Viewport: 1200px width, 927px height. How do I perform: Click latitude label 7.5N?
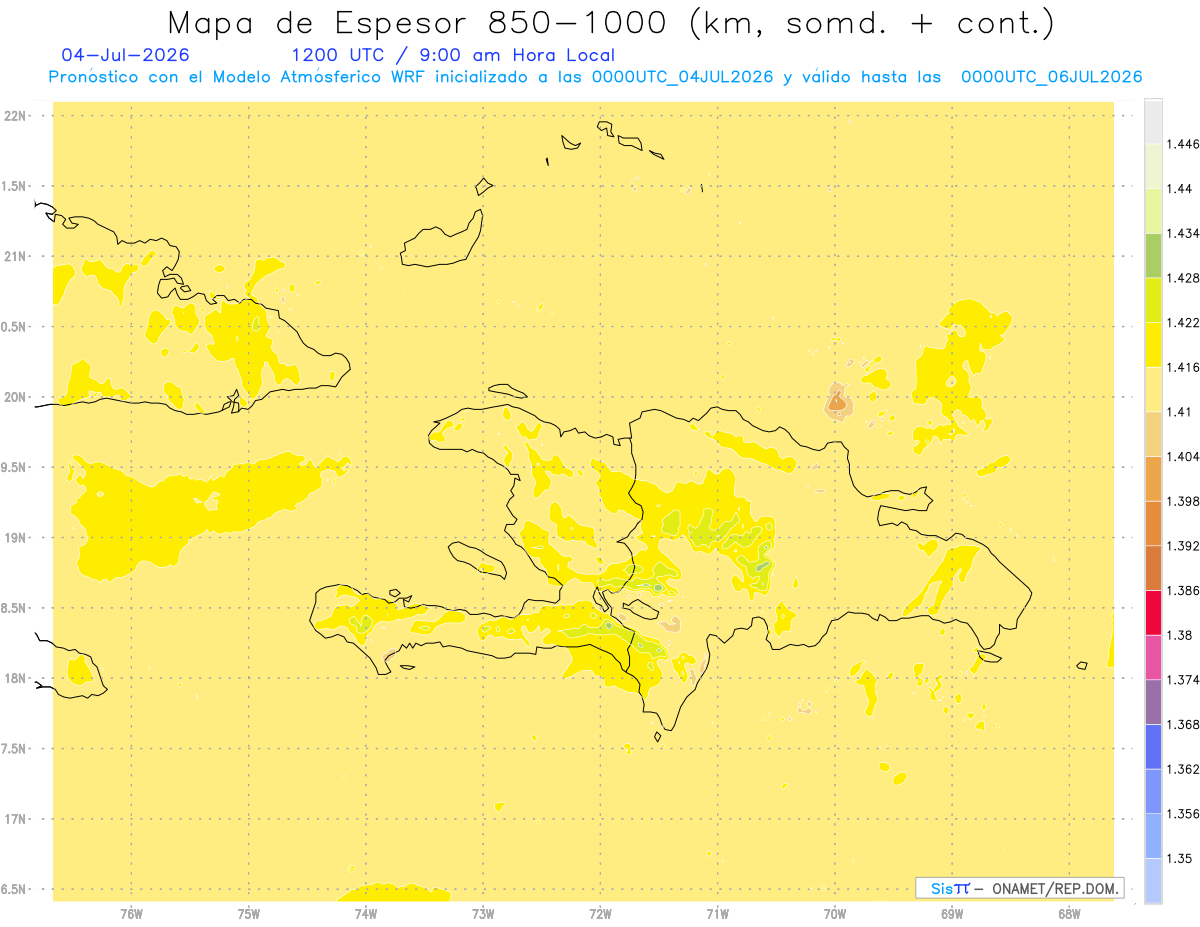[14, 749]
